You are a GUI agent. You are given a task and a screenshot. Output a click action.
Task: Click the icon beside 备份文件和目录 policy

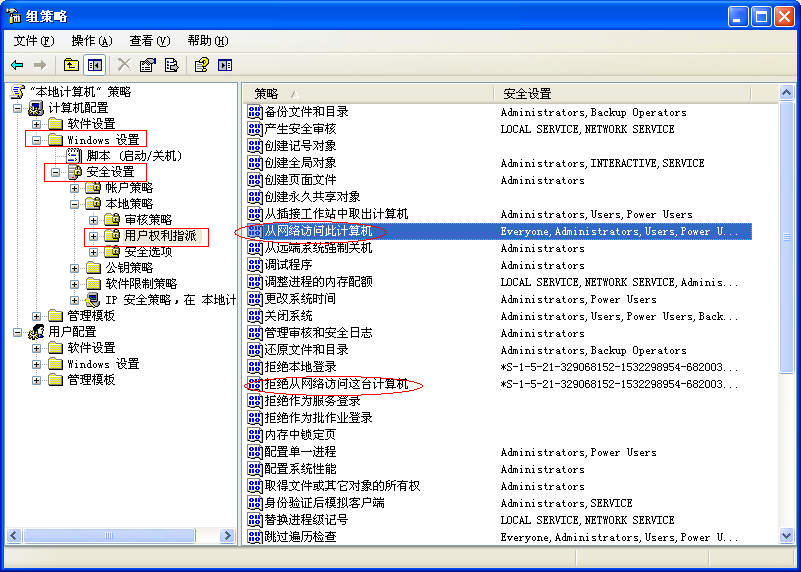coord(254,112)
